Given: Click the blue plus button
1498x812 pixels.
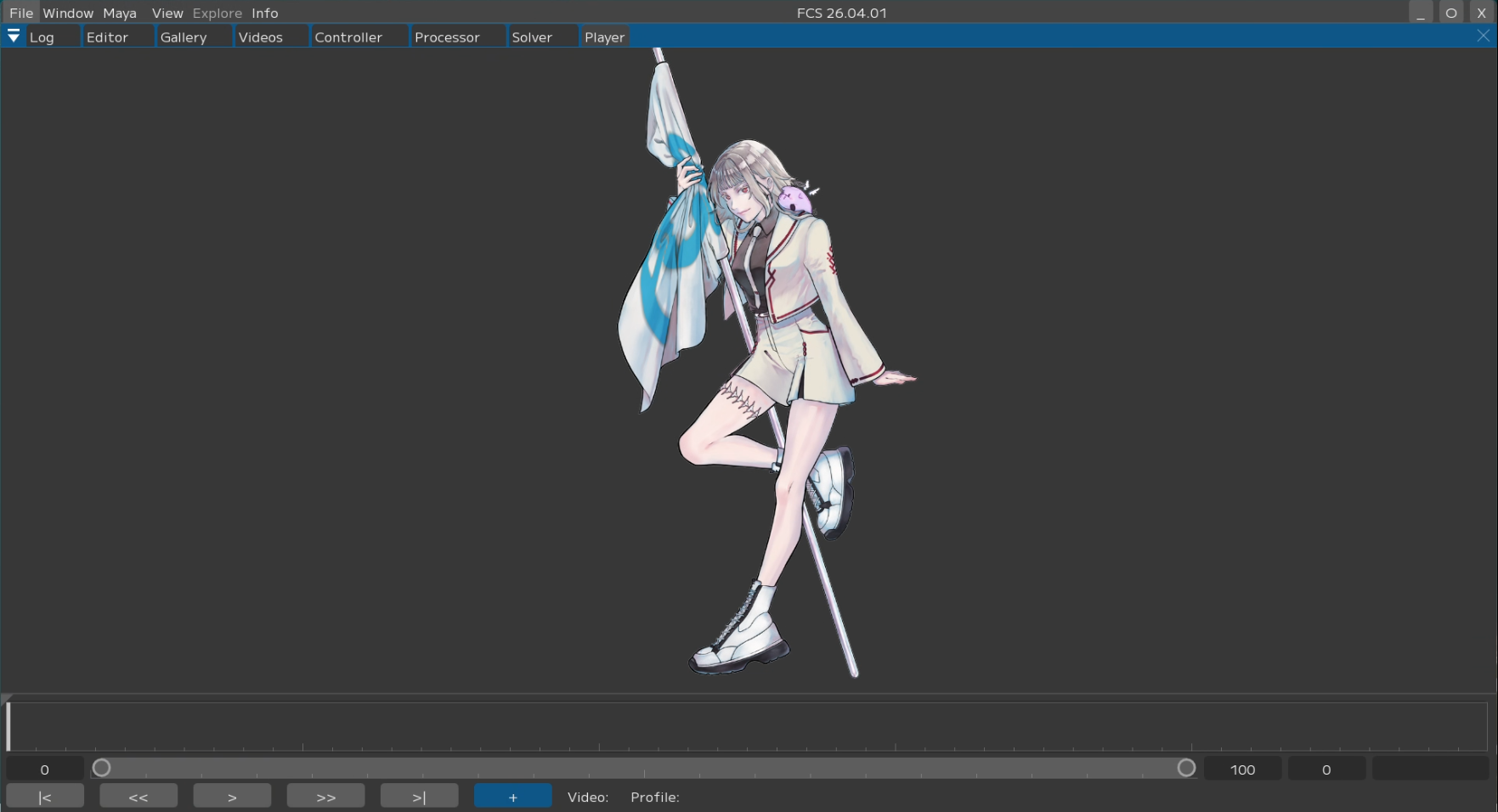Looking at the screenshot, I should coord(512,797).
